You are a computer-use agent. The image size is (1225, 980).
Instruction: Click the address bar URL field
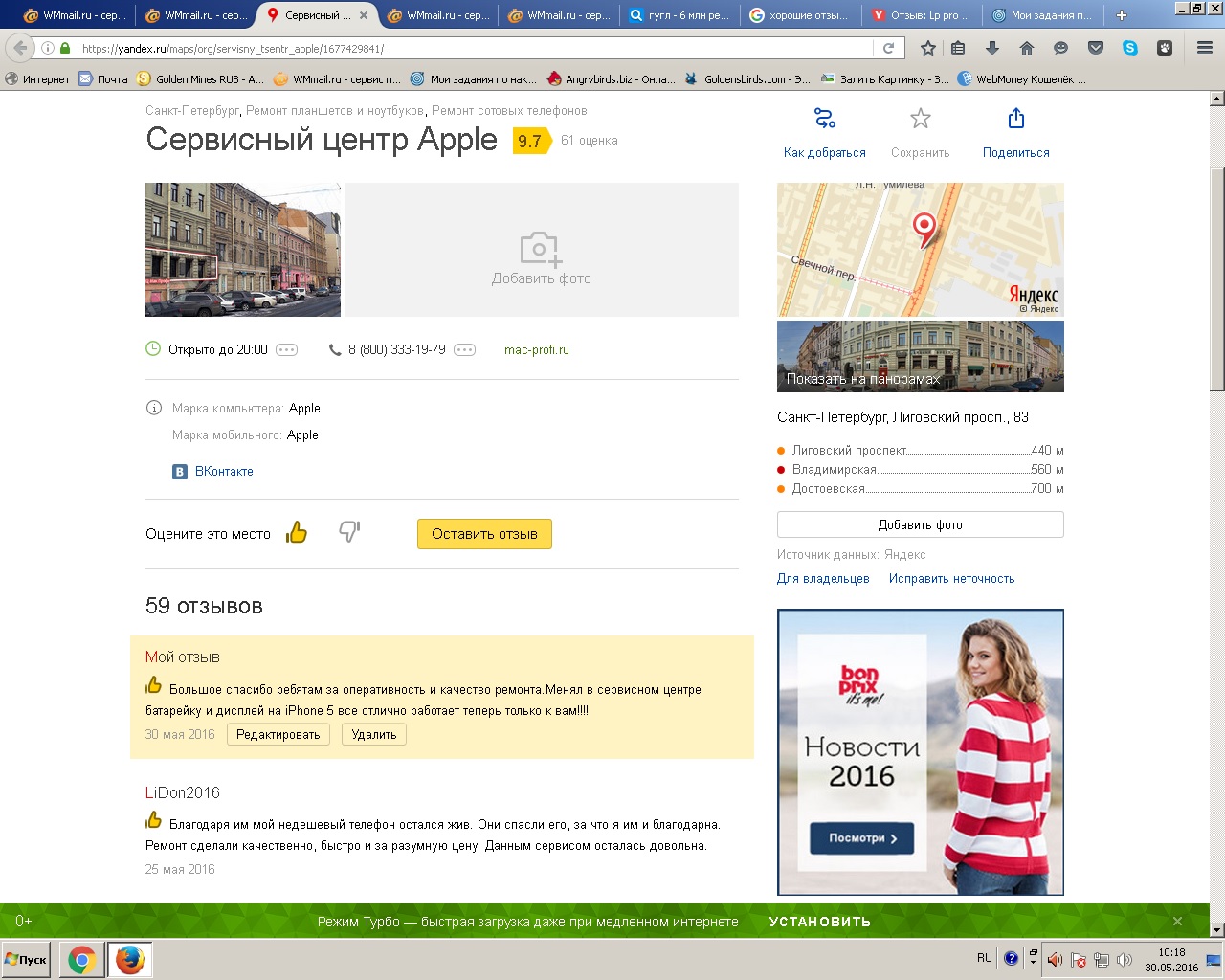point(474,48)
